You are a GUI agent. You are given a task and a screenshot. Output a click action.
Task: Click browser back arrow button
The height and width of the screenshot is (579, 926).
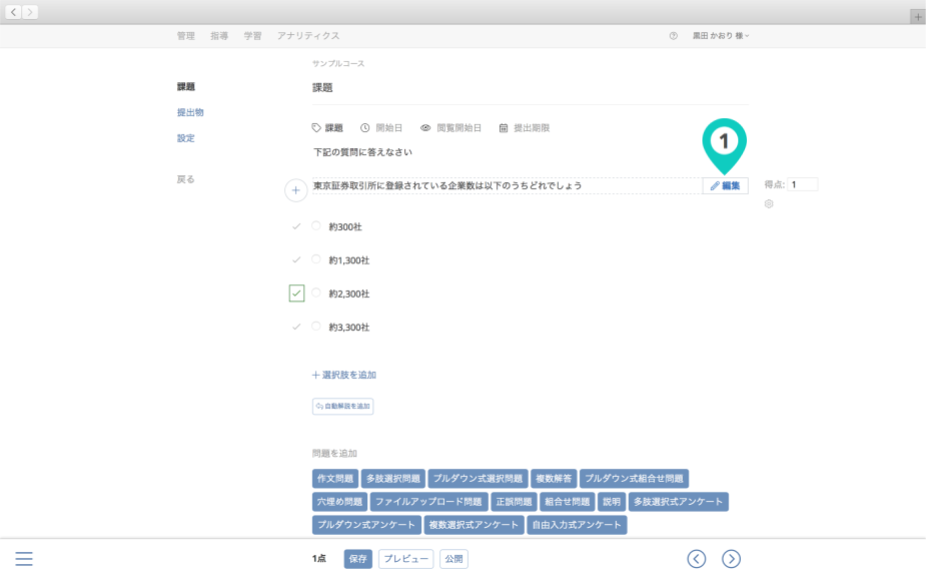pos(14,12)
